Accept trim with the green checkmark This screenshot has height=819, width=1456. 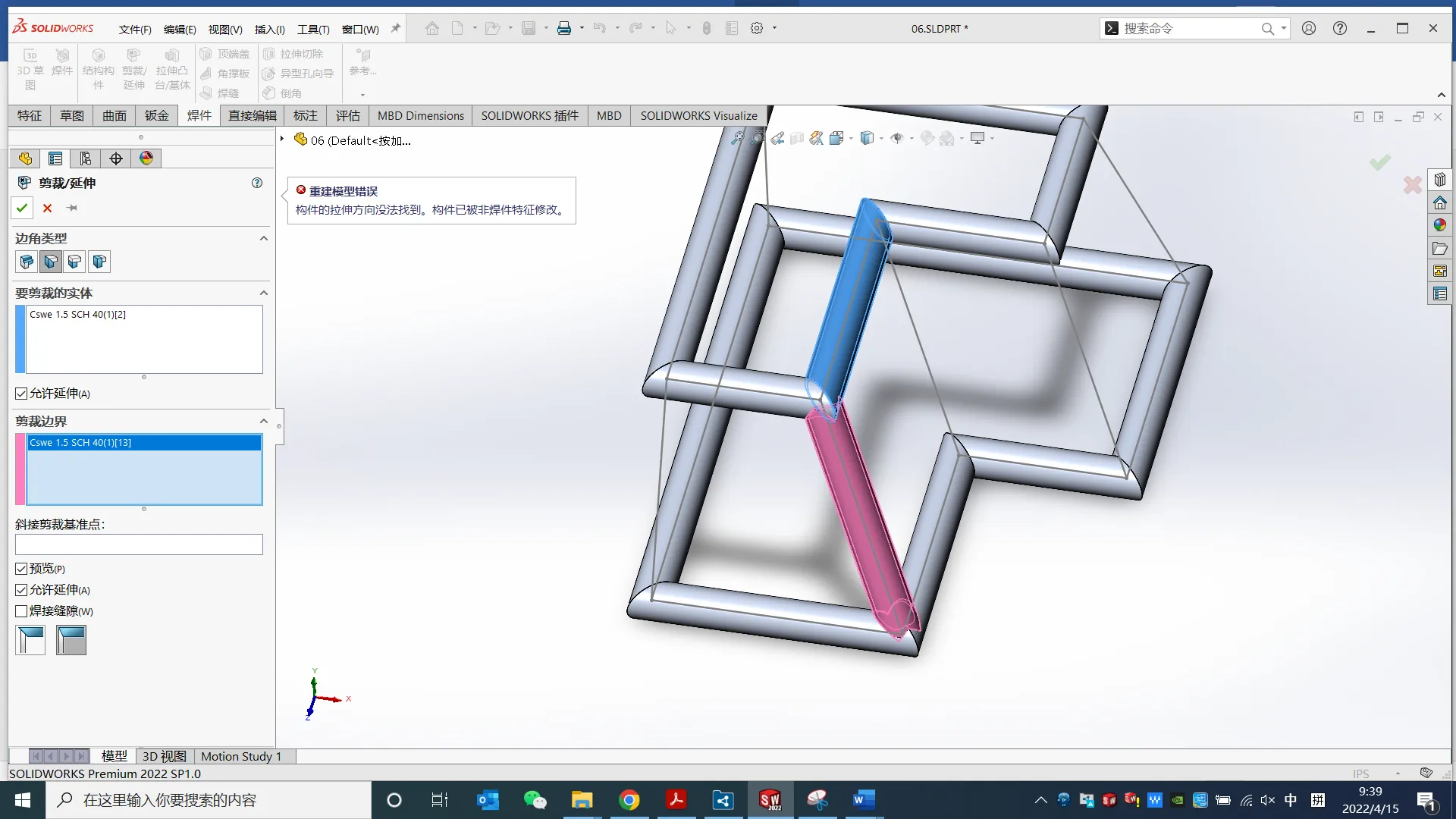(22, 208)
